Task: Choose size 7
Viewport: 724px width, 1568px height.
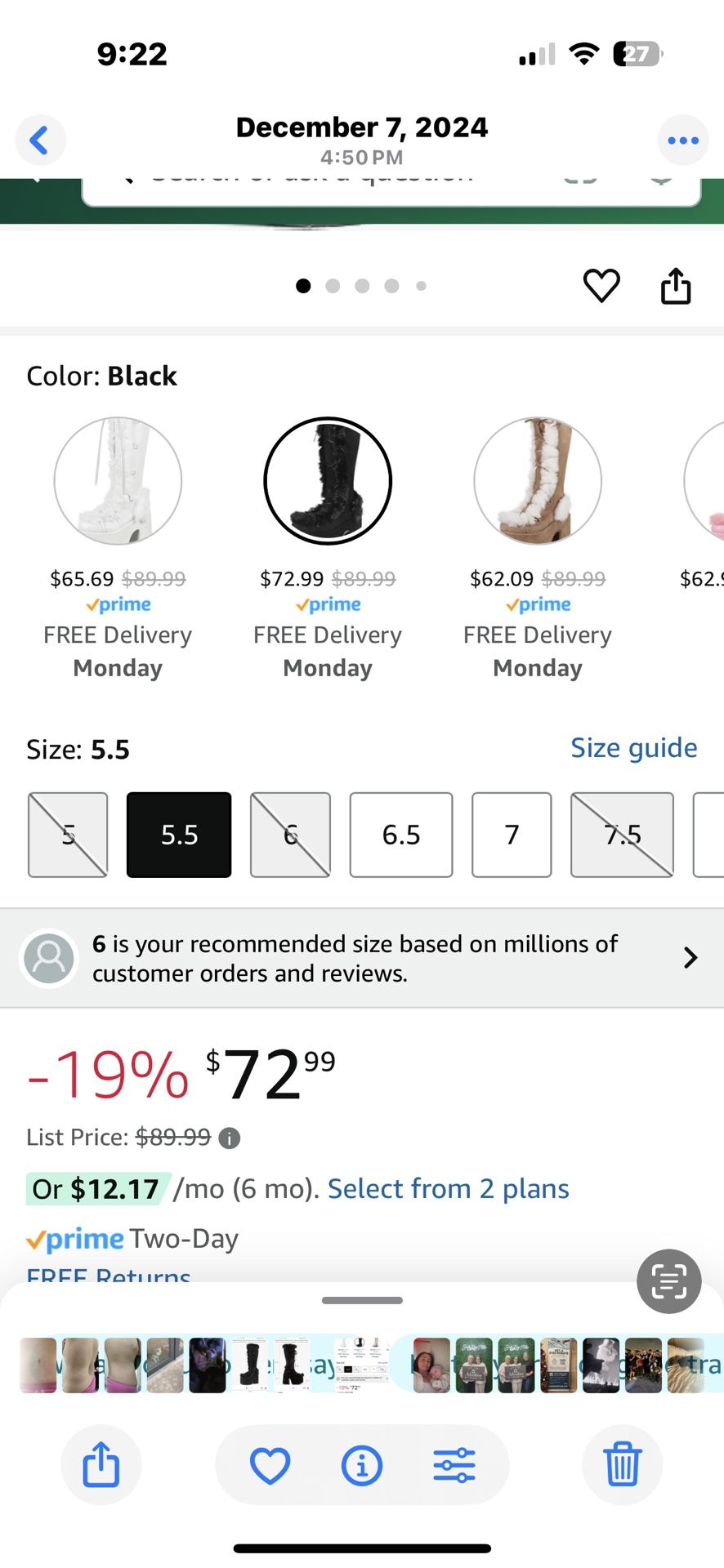Action: (512, 835)
